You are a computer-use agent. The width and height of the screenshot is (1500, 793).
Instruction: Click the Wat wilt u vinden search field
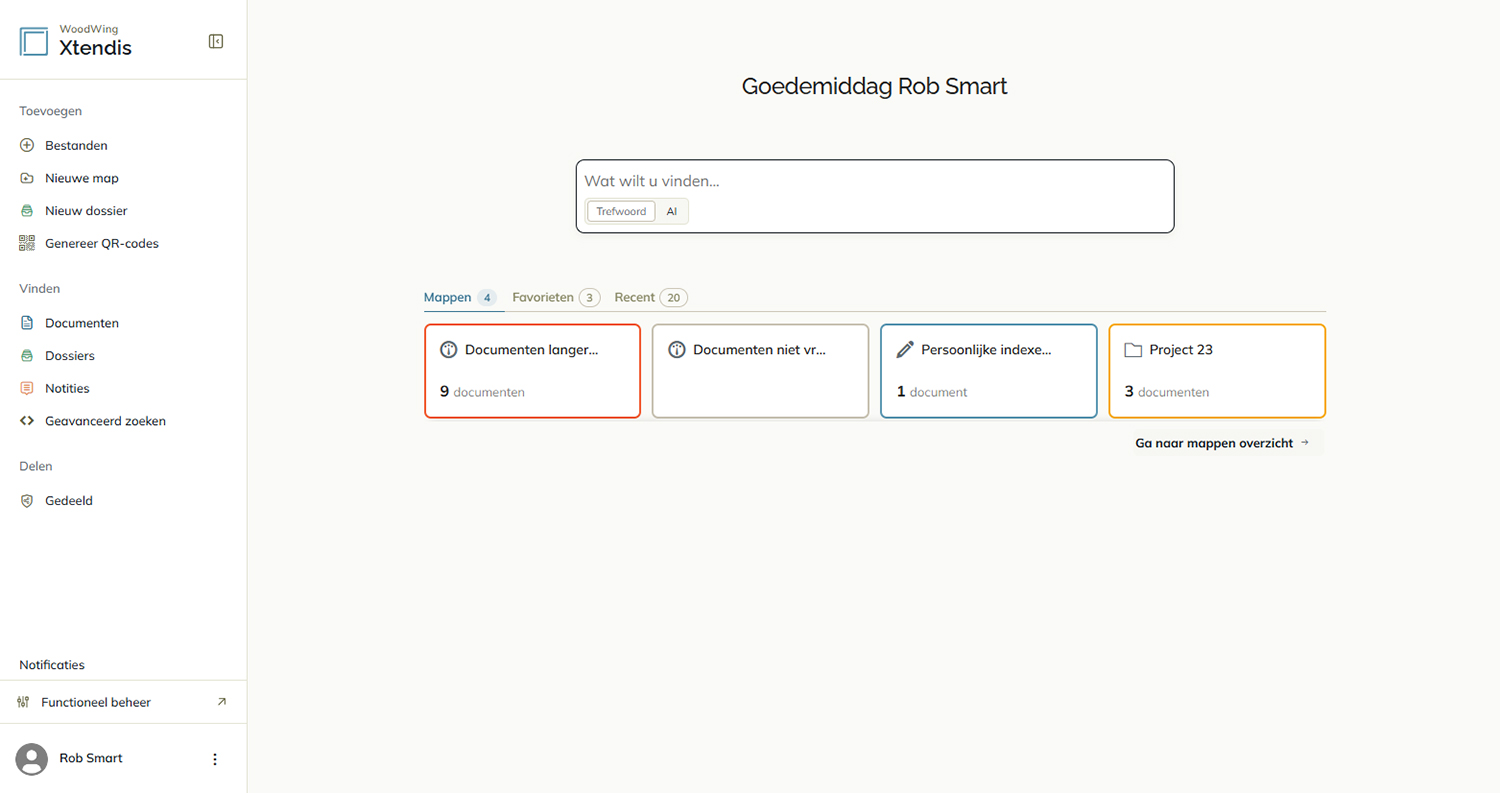point(875,181)
